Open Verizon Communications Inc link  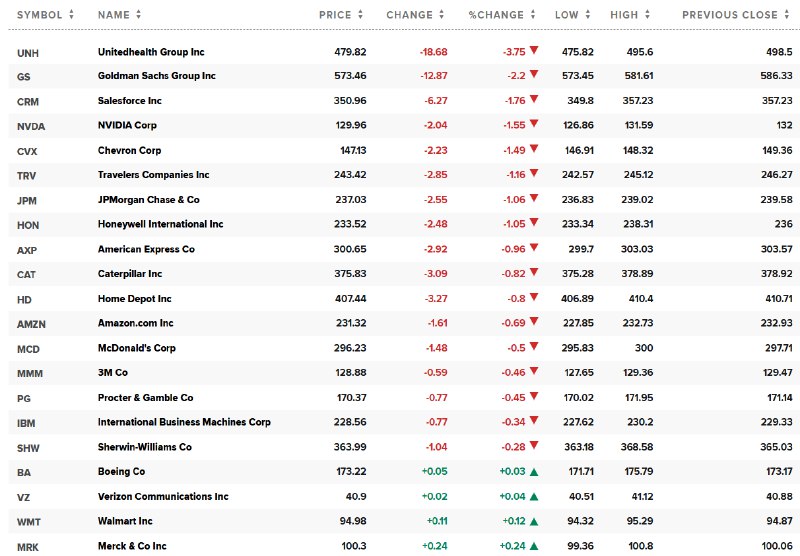coord(163,497)
